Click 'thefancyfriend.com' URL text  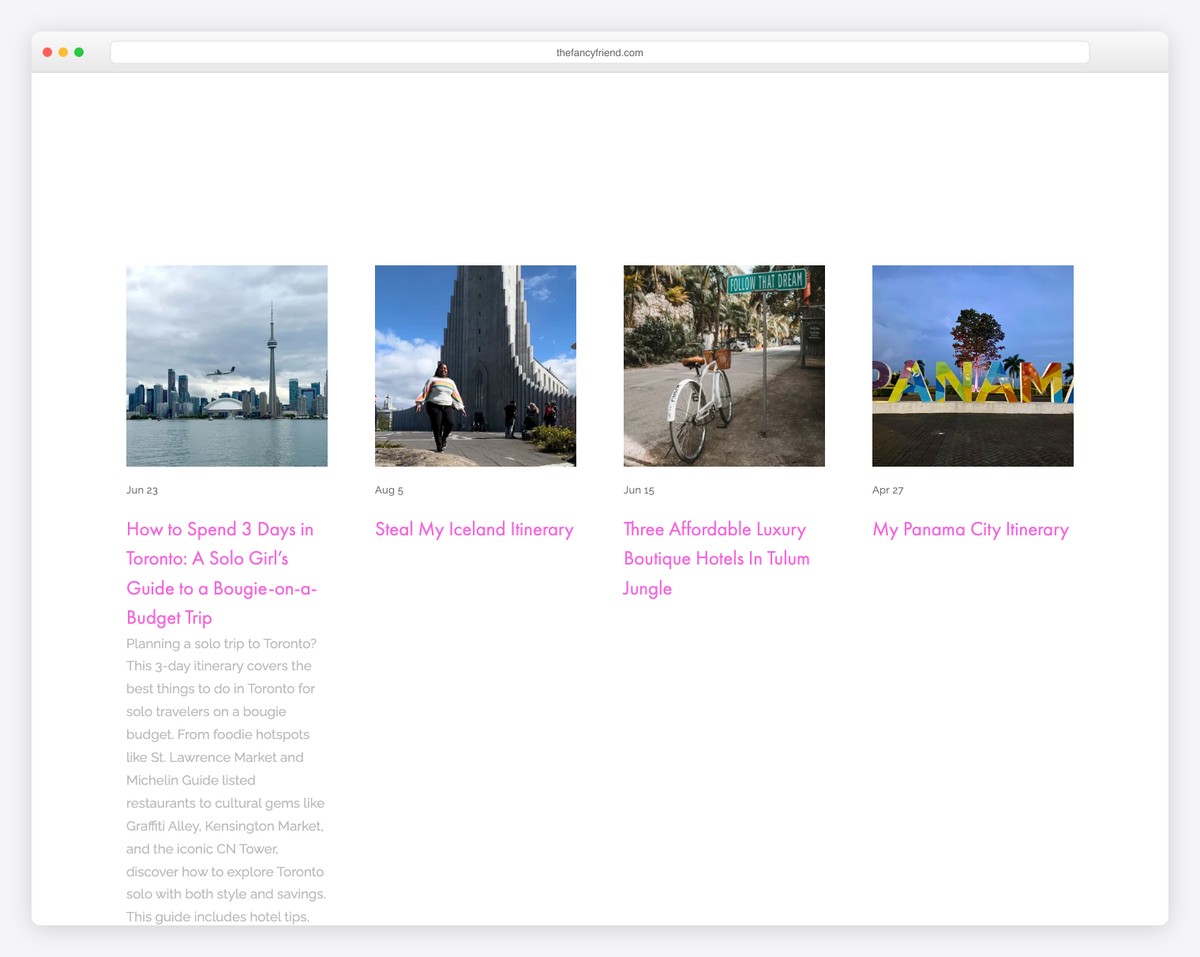tap(600, 52)
